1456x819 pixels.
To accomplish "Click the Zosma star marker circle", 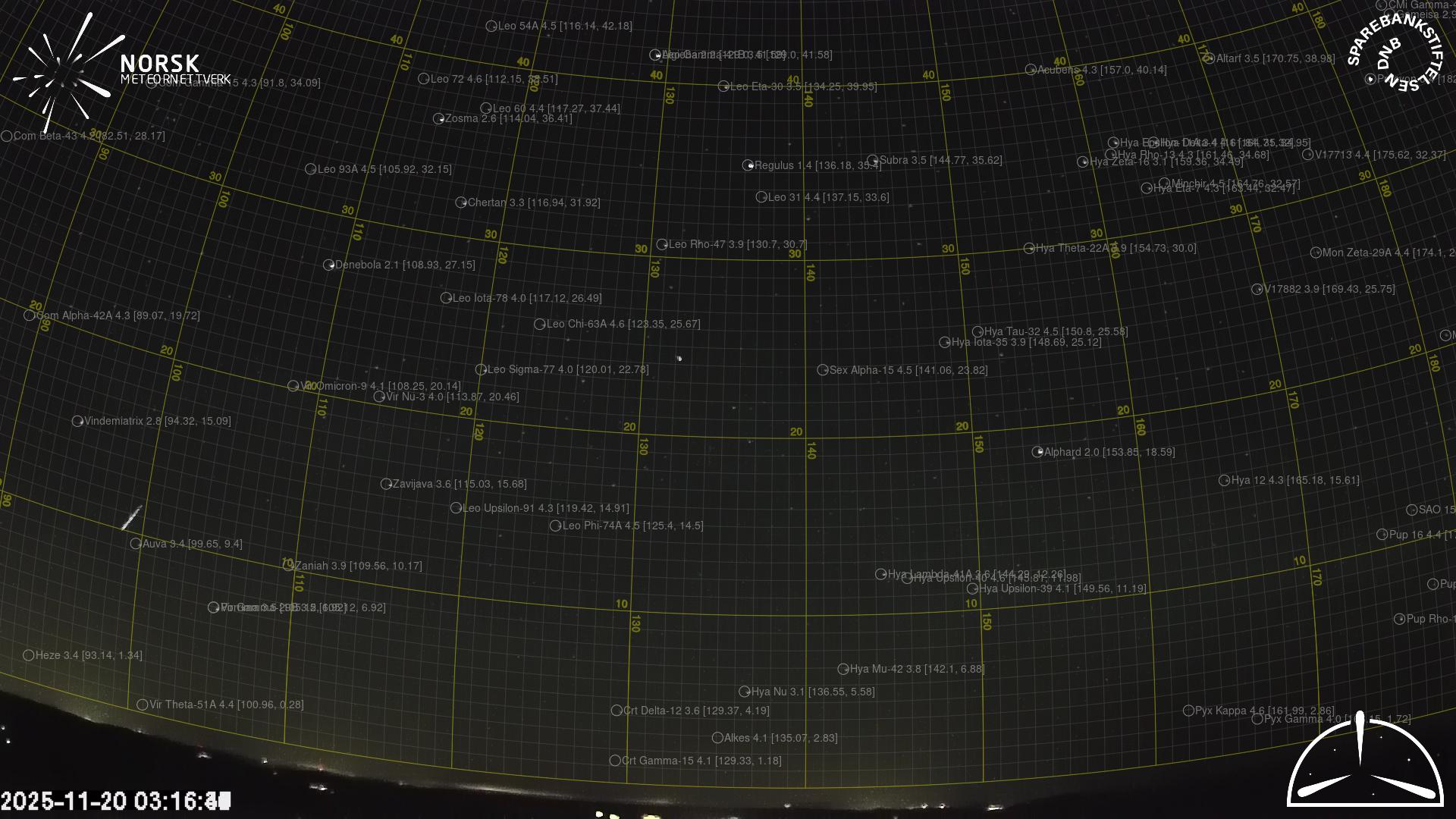I will pos(438,119).
